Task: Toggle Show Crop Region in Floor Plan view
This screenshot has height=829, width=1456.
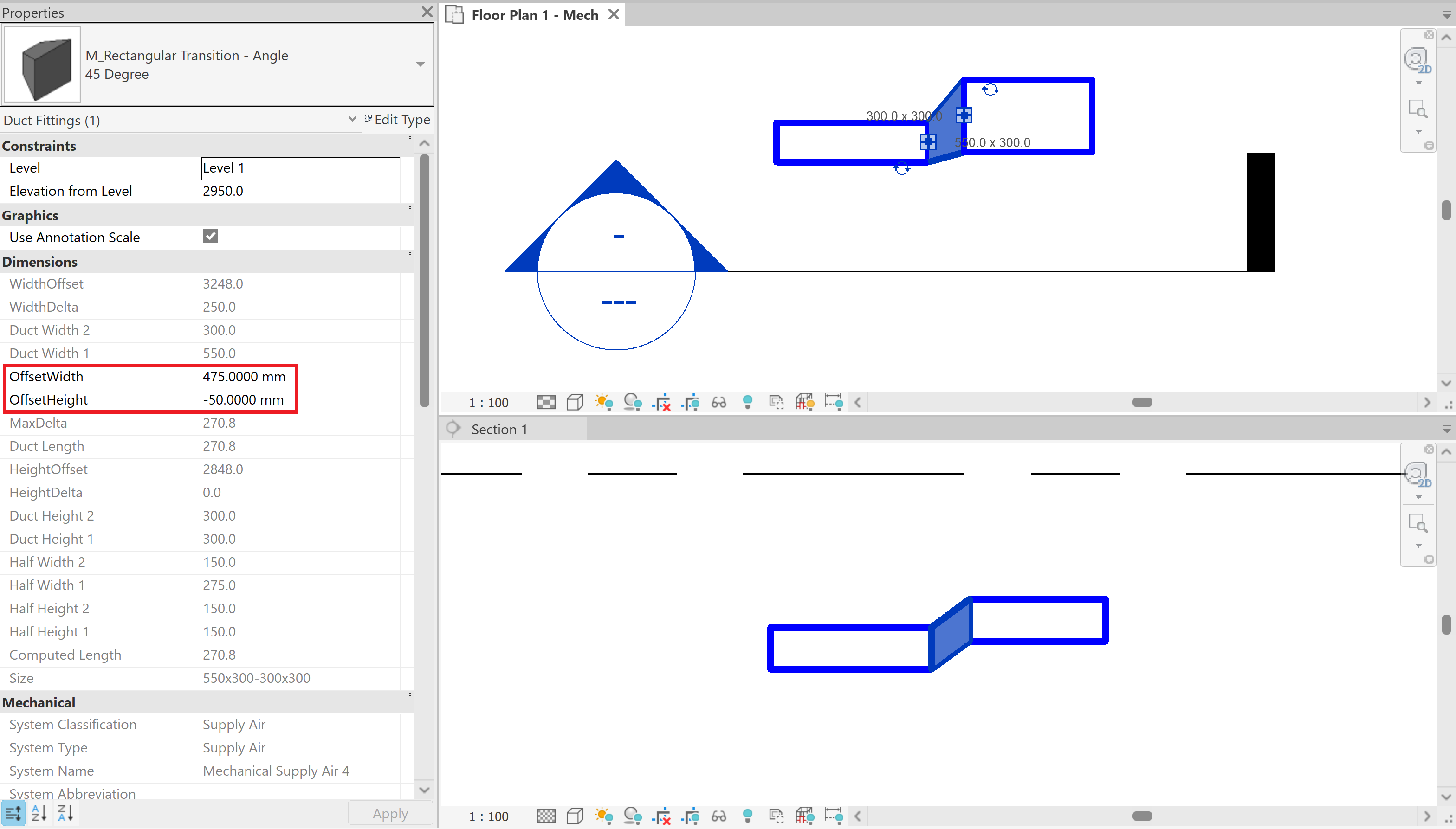Action: pos(690,403)
